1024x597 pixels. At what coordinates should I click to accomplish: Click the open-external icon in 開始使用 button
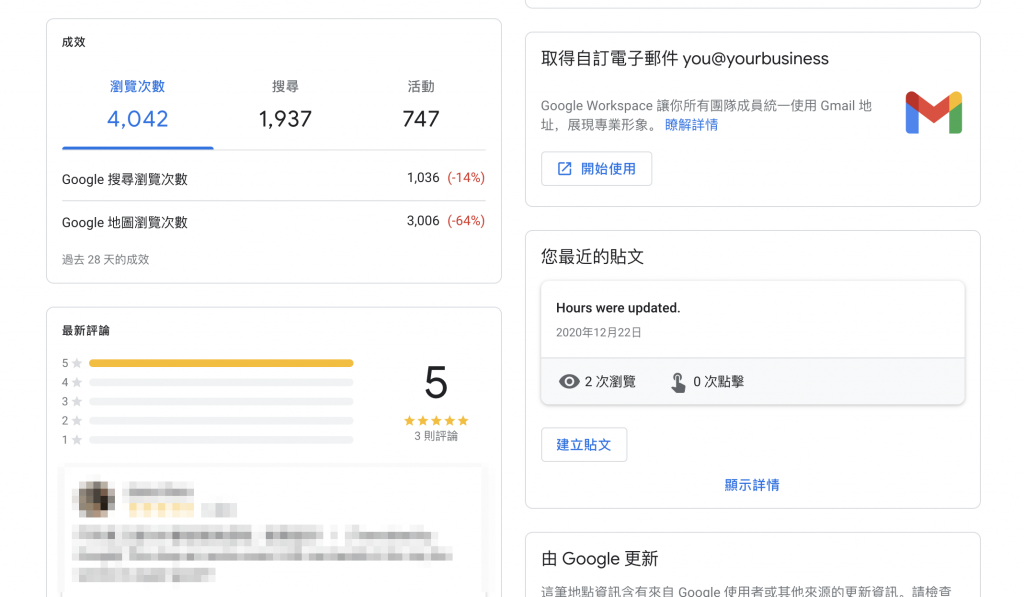click(x=564, y=169)
